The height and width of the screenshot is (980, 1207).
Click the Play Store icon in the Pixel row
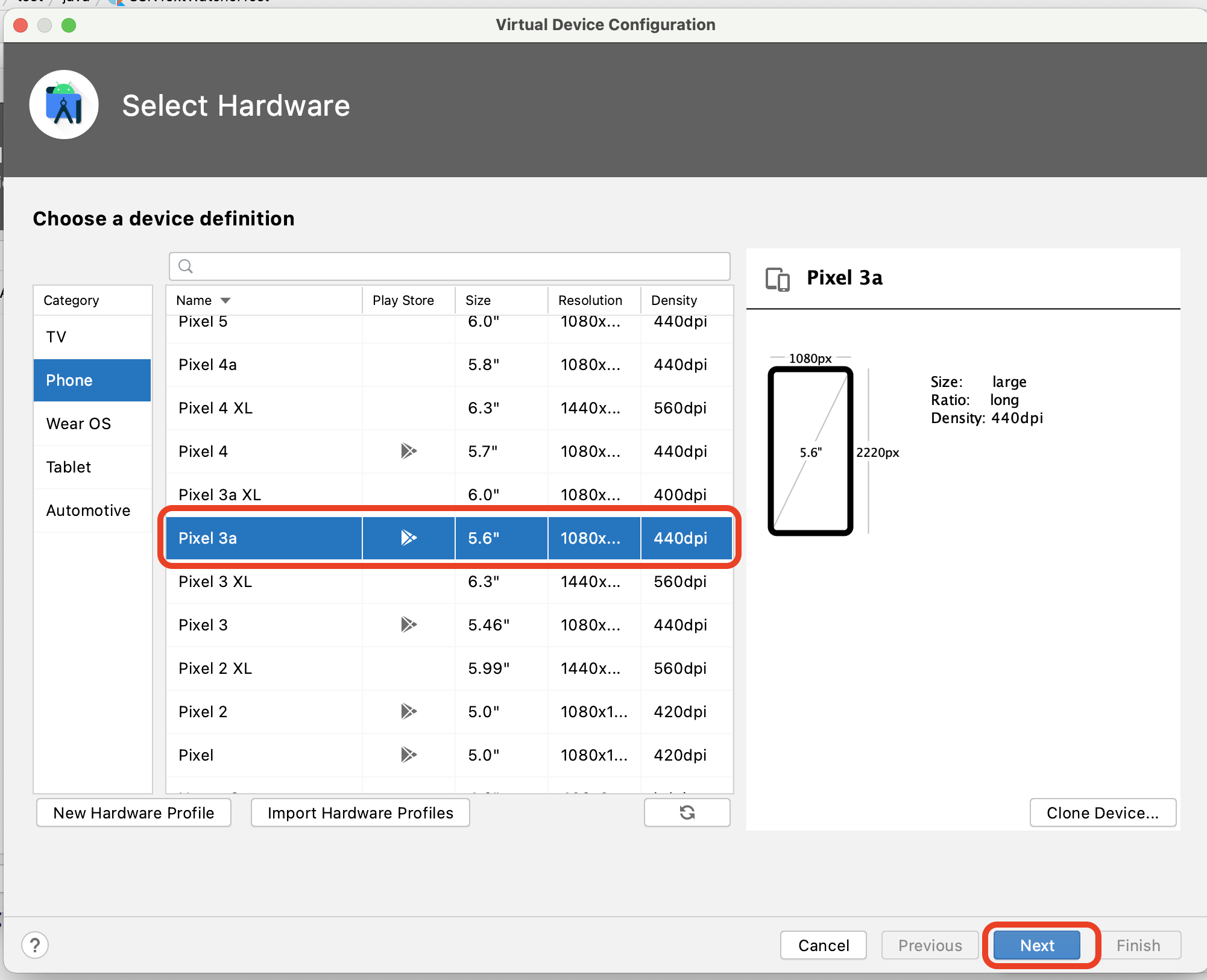tap(408, 755)
